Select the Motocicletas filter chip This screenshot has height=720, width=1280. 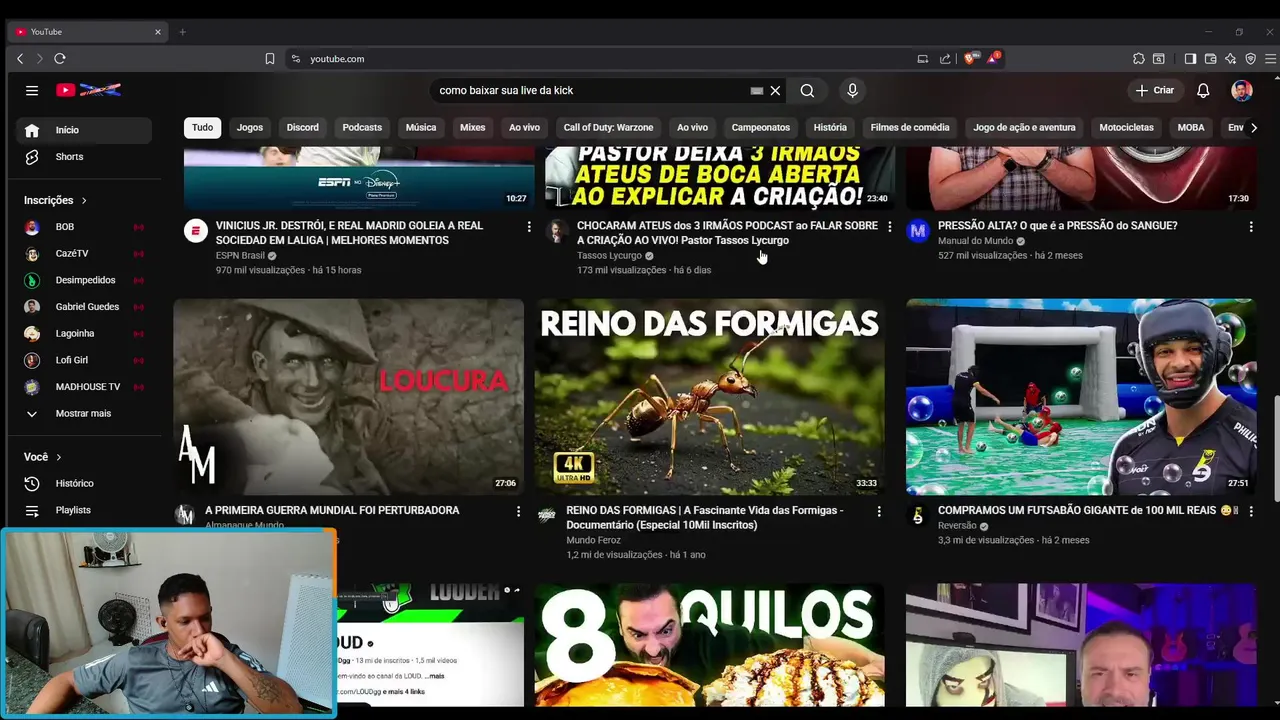click(1126, 127)
